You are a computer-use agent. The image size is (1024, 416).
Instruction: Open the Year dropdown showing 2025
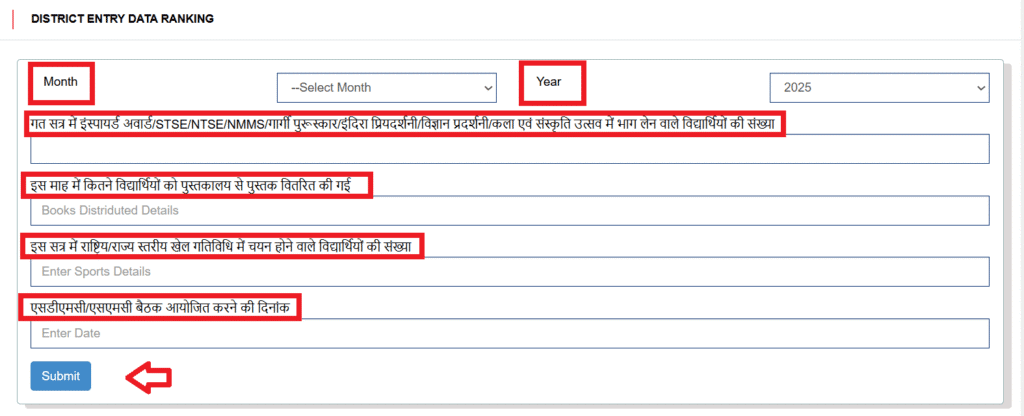[x=878, y=87]
